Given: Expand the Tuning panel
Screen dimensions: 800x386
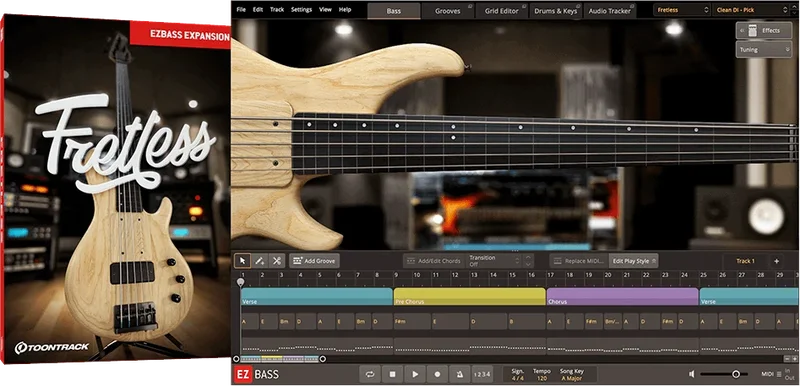Looking at the screenshot, I should click(x=764, y=49).
